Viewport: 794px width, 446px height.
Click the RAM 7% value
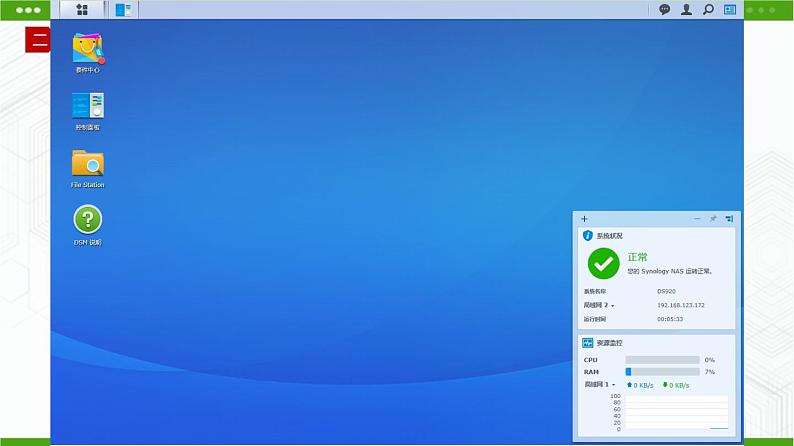pos(709,372)
